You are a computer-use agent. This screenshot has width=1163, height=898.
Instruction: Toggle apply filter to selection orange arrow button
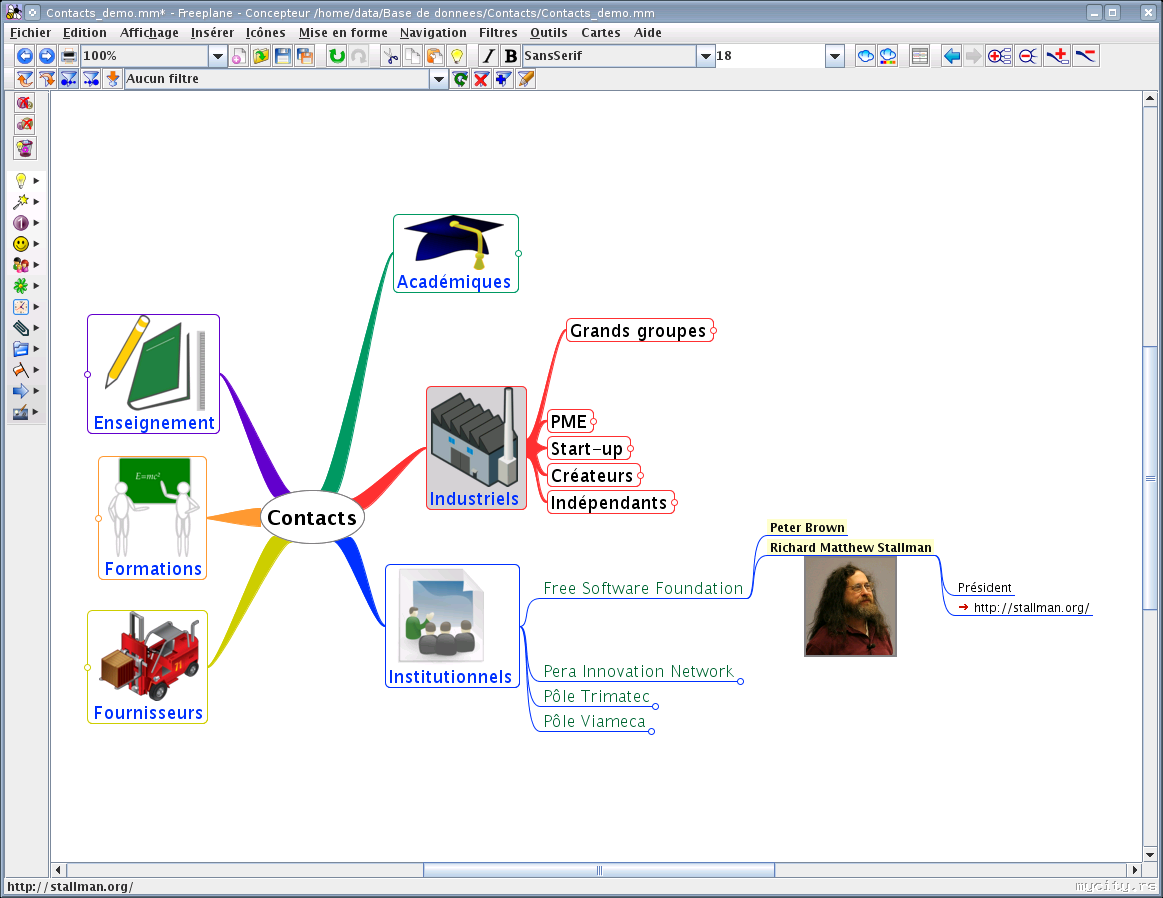pos(112,79)
